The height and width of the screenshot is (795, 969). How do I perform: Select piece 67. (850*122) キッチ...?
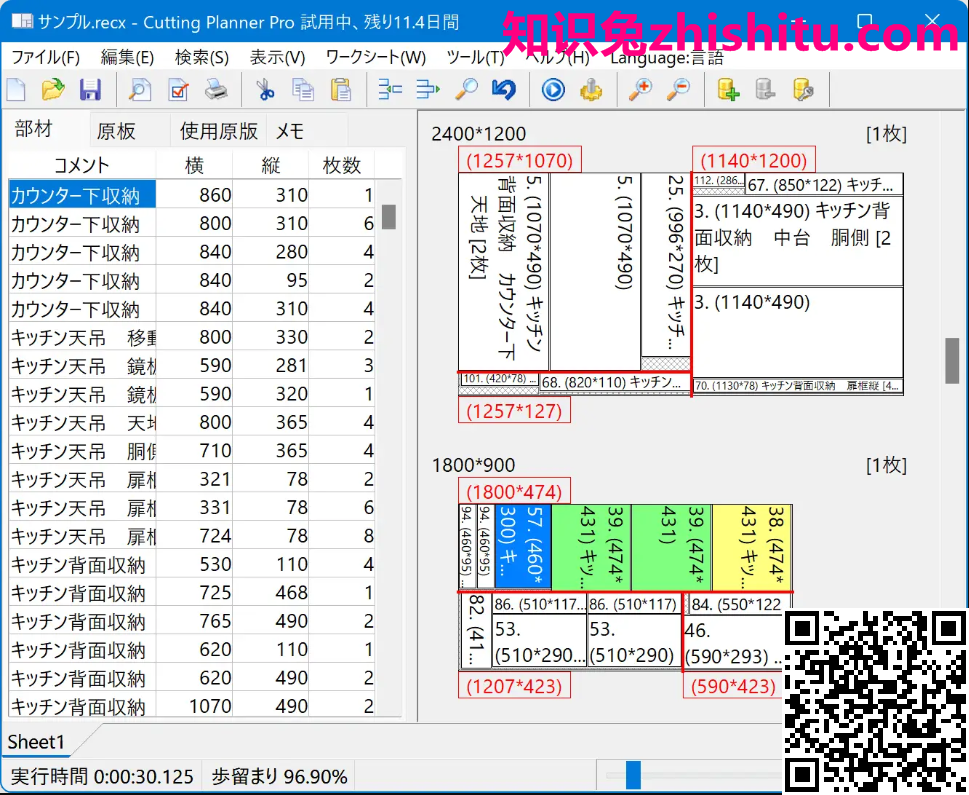(824, 184)
